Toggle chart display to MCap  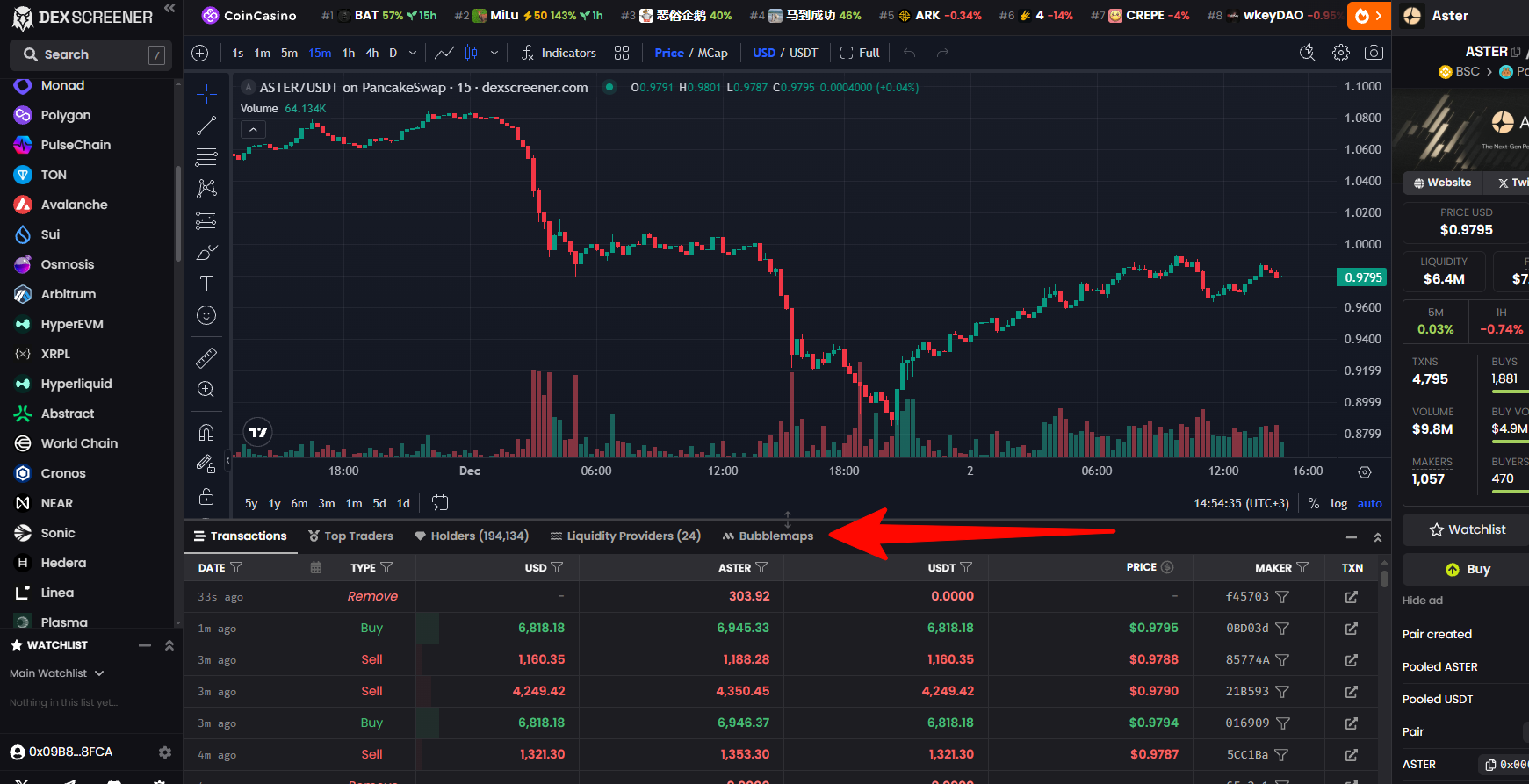point(712,54)
